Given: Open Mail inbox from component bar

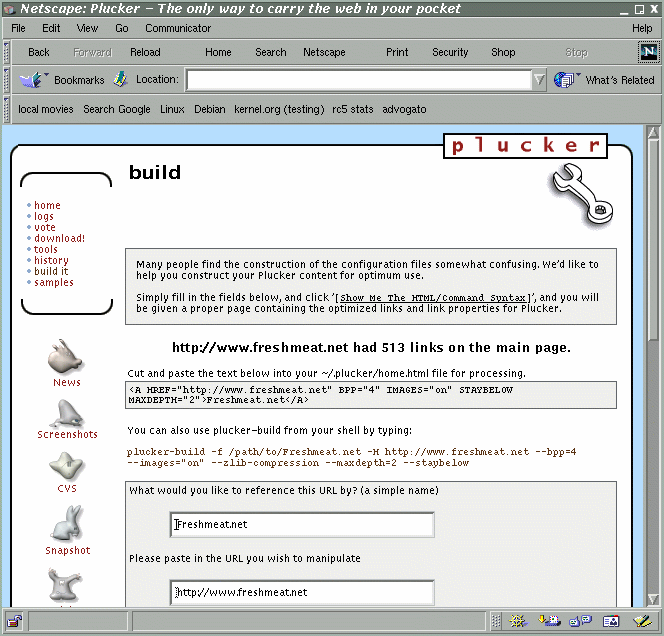Looking at the screenshot, I should pyautogui.click(x=549, y=621).
